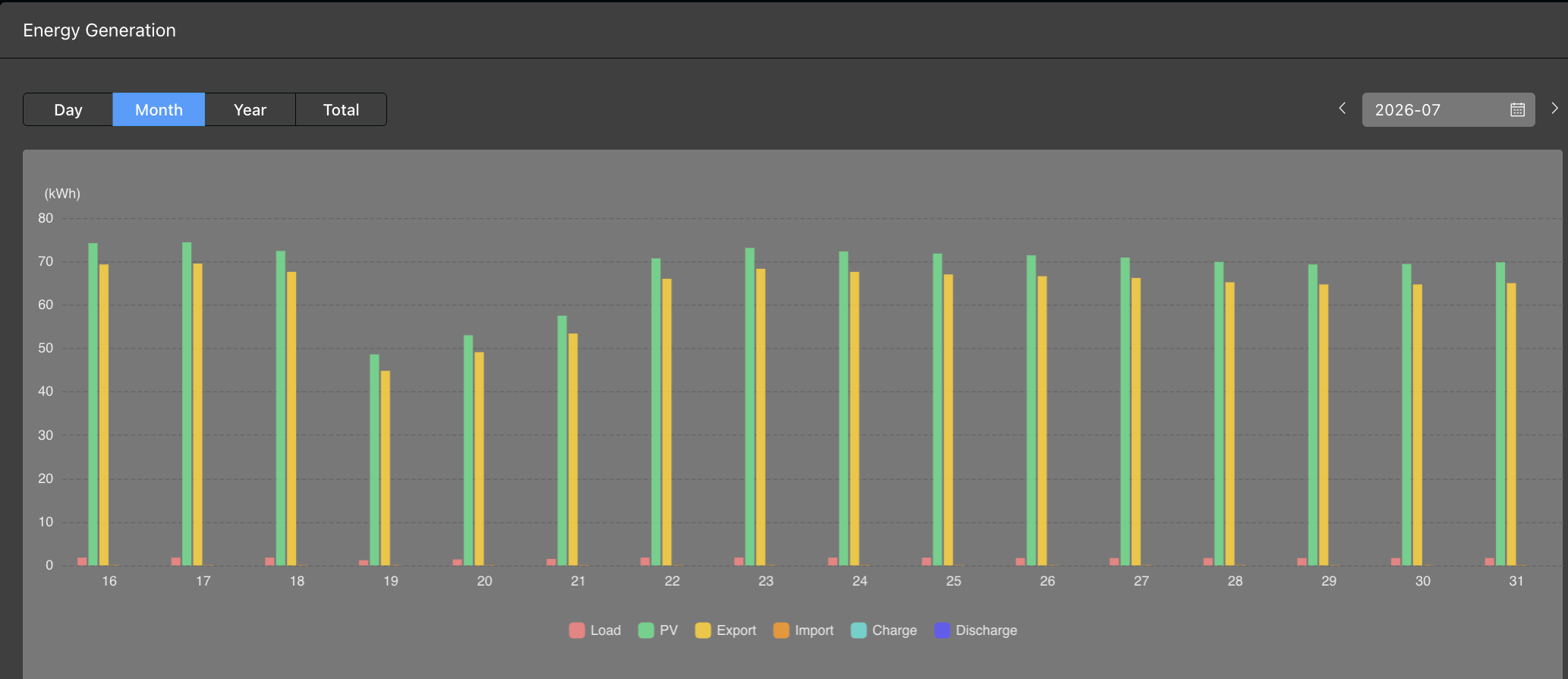This screenshot has height=679, width=1568.
Task: Click the yellow Export bar for day 23
Action: pos(760,417)
